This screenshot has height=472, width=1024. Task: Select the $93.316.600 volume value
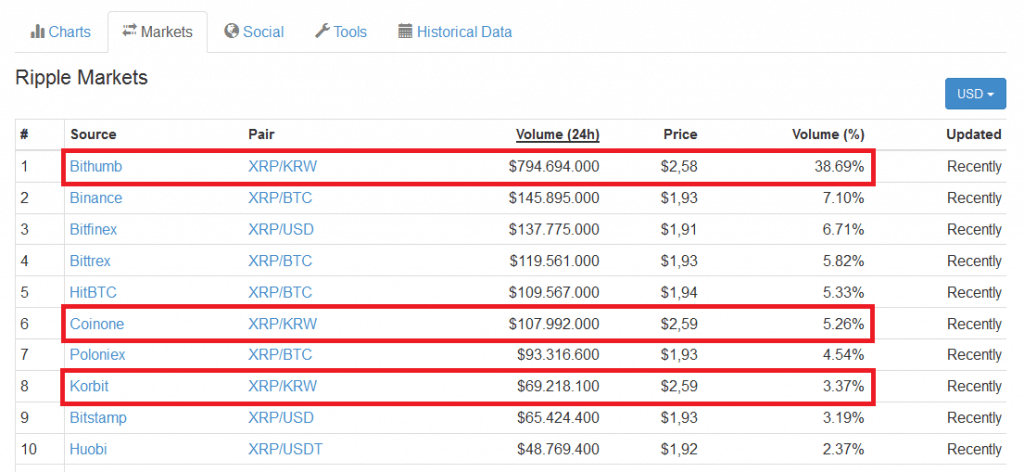[x=558, y=354]
